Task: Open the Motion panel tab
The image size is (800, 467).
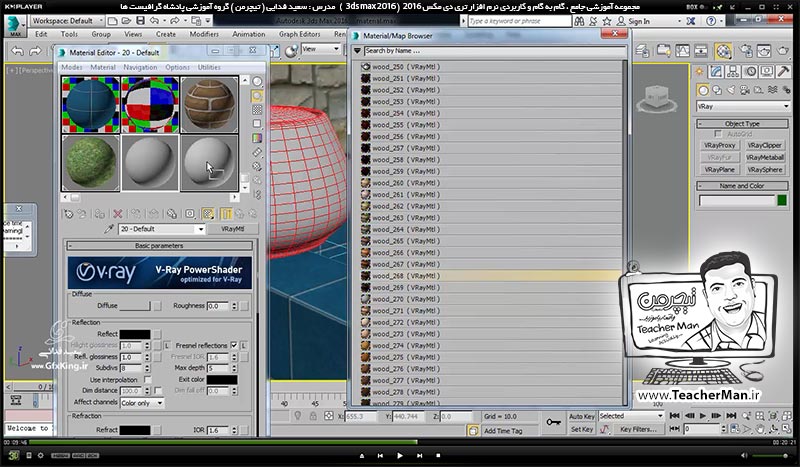Action: 750,72
